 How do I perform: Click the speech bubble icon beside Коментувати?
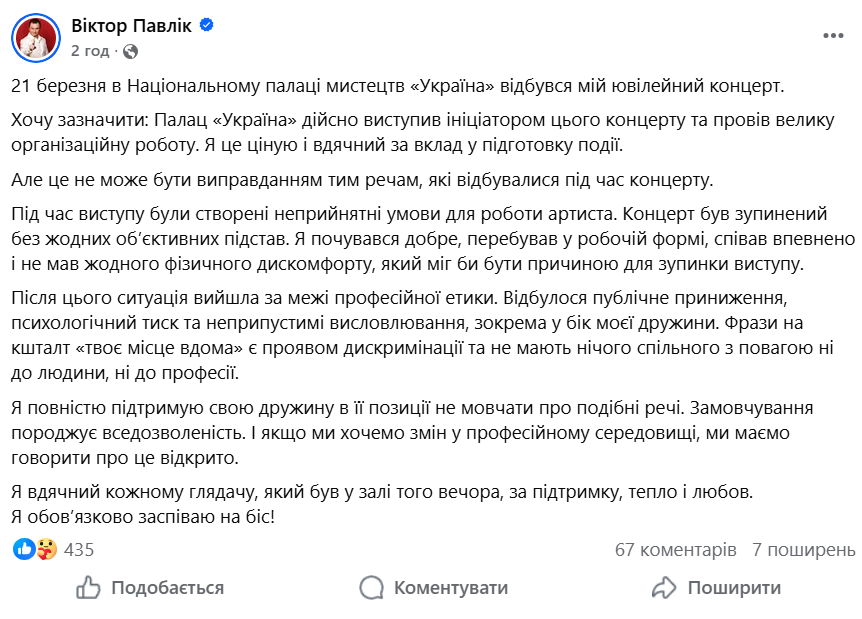click(x=372, y=587)
